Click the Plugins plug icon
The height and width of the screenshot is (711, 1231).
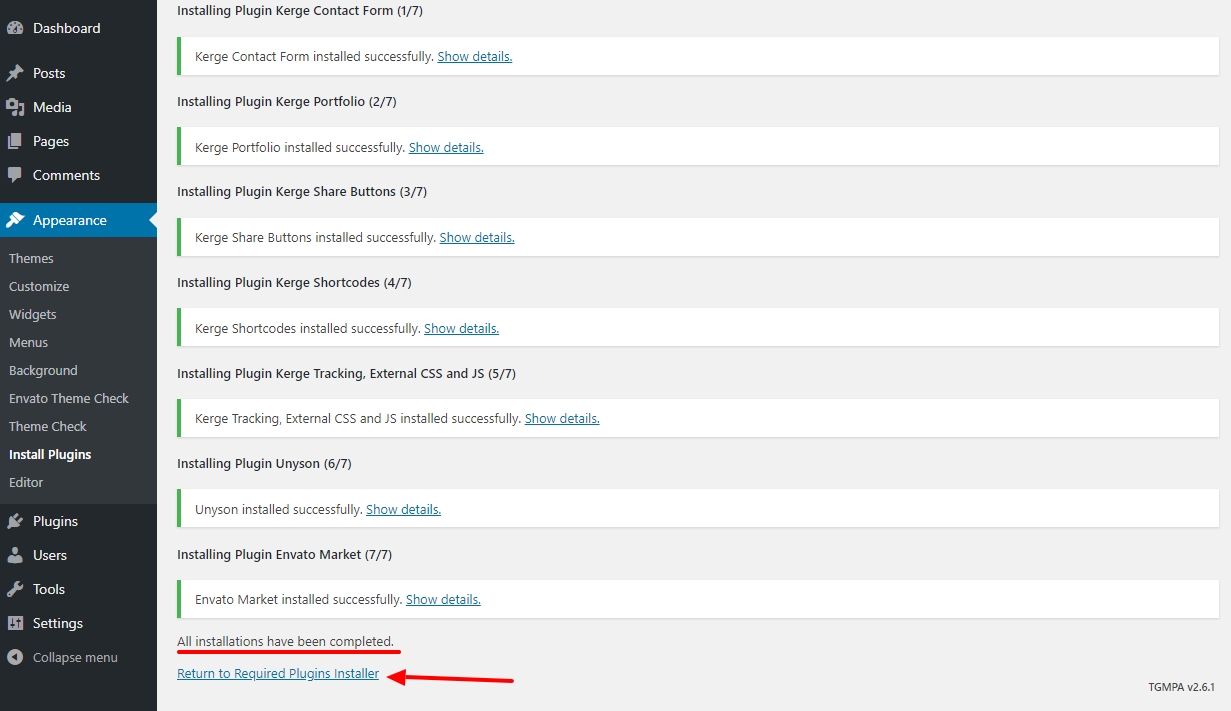coord(15,521)
